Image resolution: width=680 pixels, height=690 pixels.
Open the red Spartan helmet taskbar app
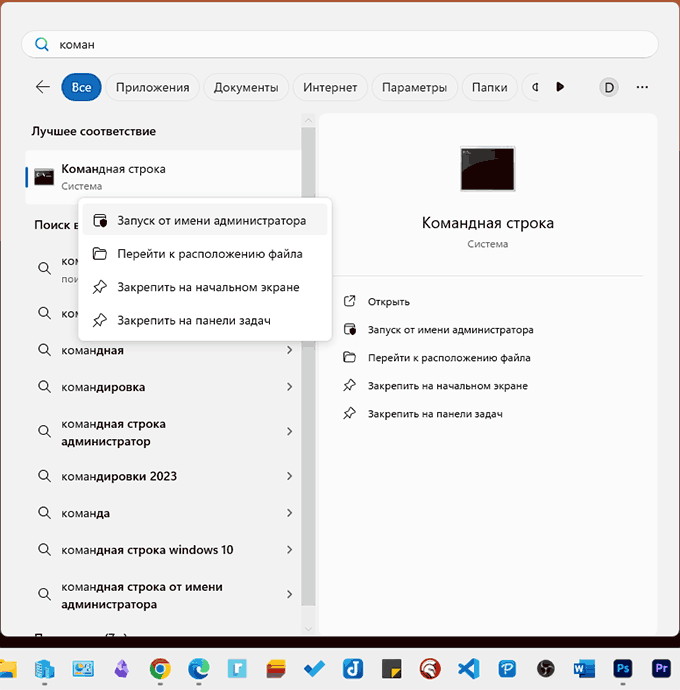[x=430, y=669]
